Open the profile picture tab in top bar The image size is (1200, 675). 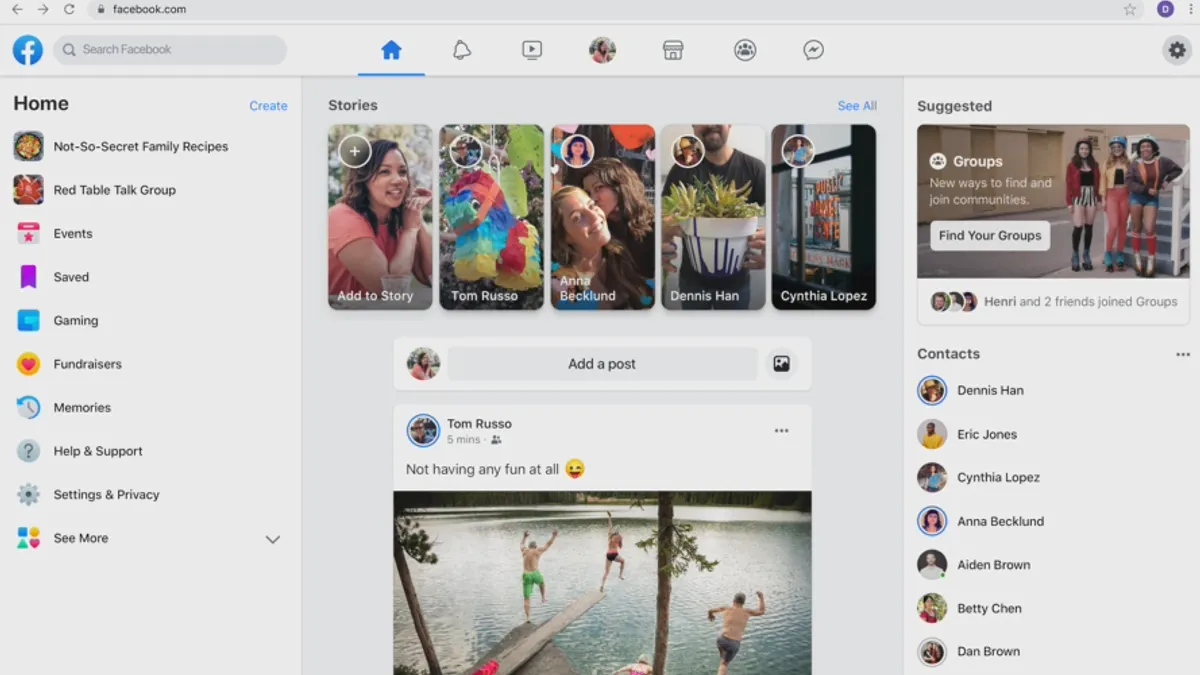[x=602, y=50]
